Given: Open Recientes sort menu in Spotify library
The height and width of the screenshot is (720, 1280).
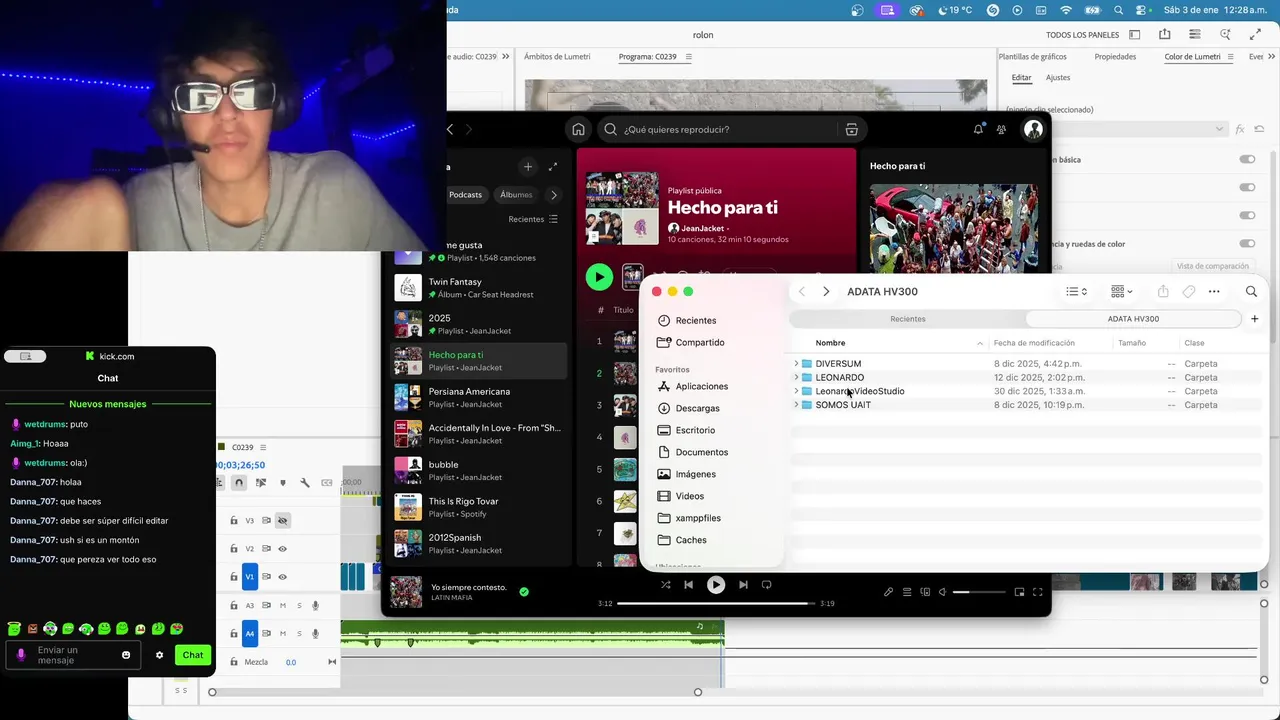Looking at the screenshot, I should (x=533, y=219).
